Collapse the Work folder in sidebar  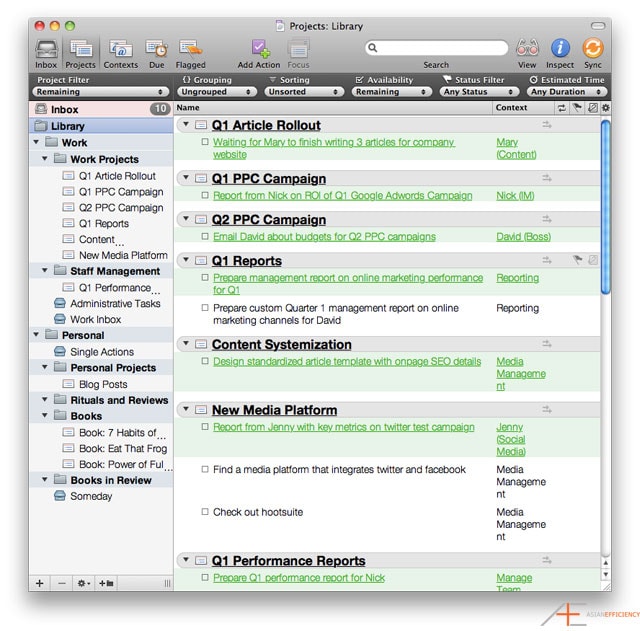click(36, 142)
